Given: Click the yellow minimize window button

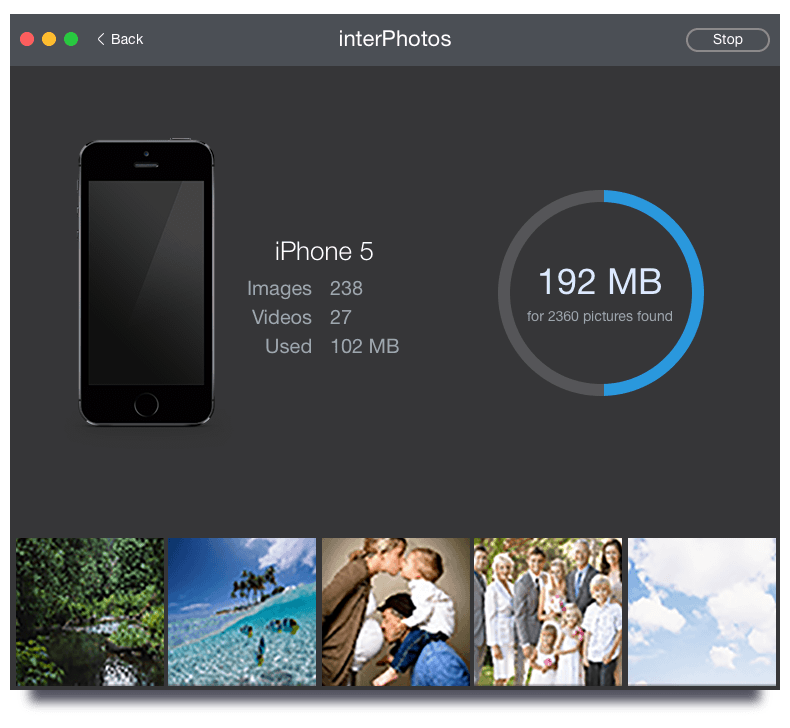Looking at the screenshot, I should click(49, 39).
